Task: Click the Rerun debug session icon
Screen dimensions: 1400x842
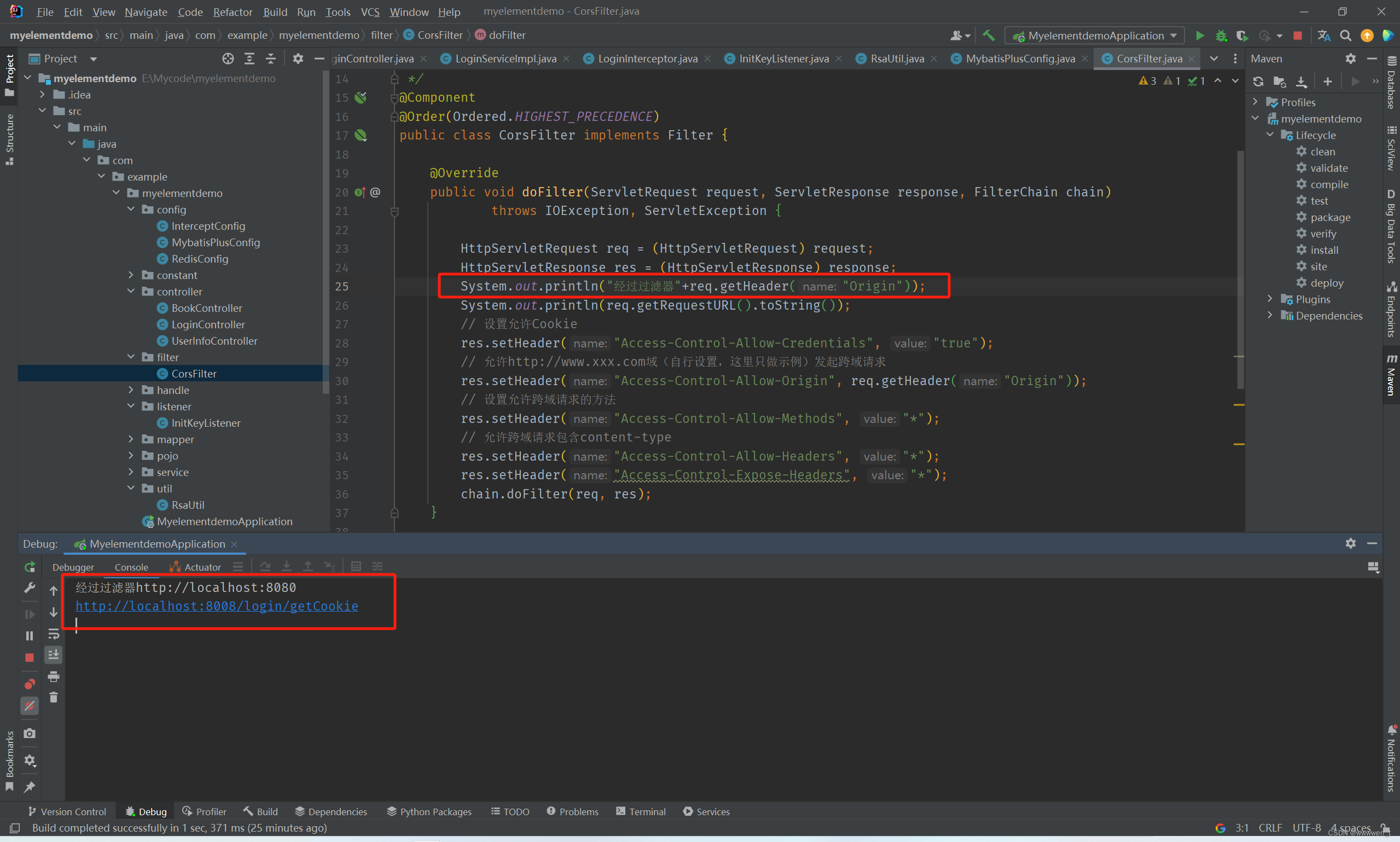Action: (x=30, y=566)
